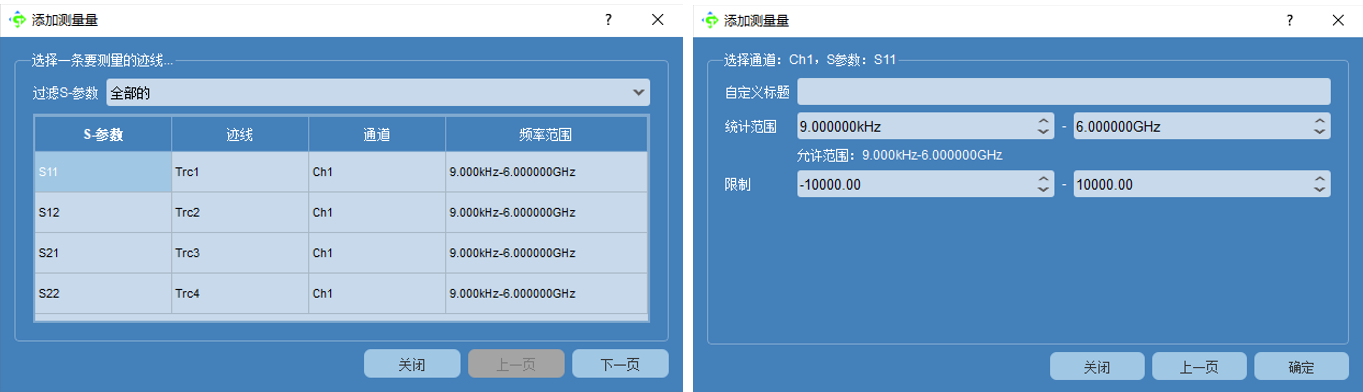Screen dimensions: 1363x392
Task: Focus the 自定义标题 text field
Action: tap(1063, 92)
